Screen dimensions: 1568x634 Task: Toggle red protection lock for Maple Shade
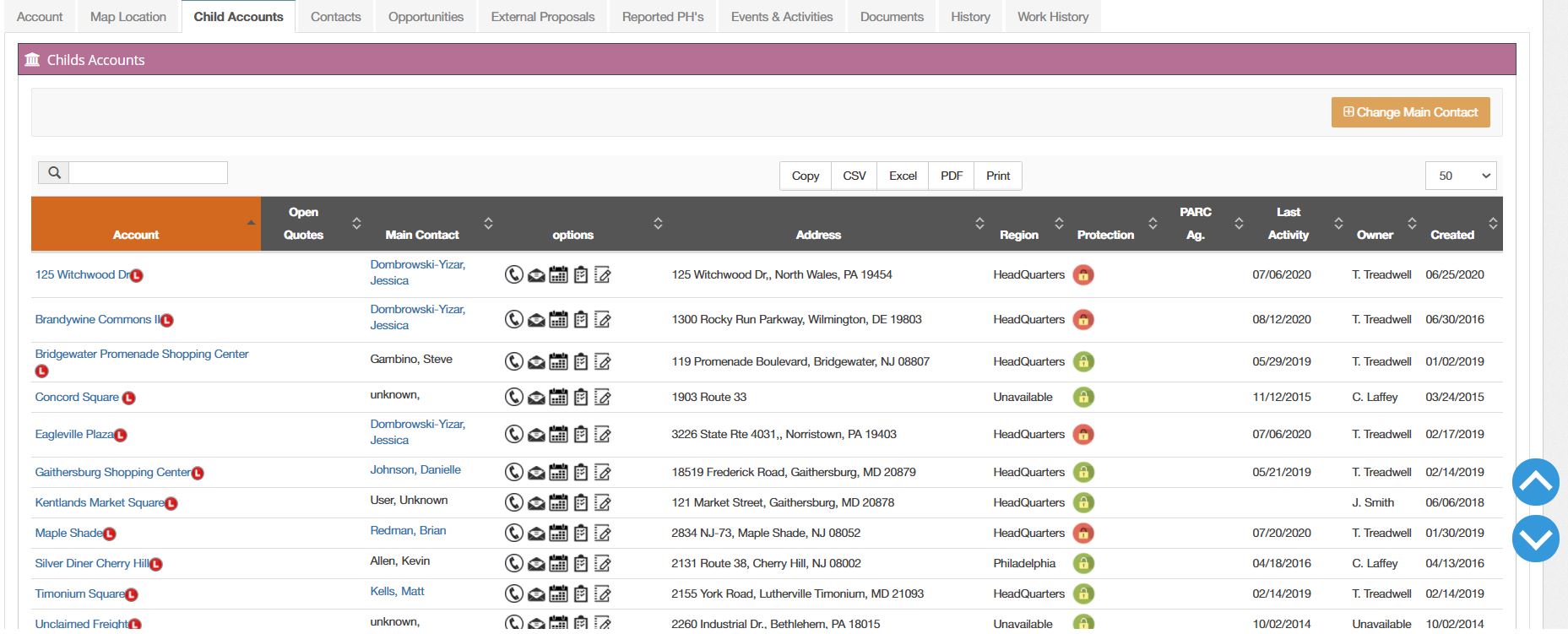[1083, 533]
